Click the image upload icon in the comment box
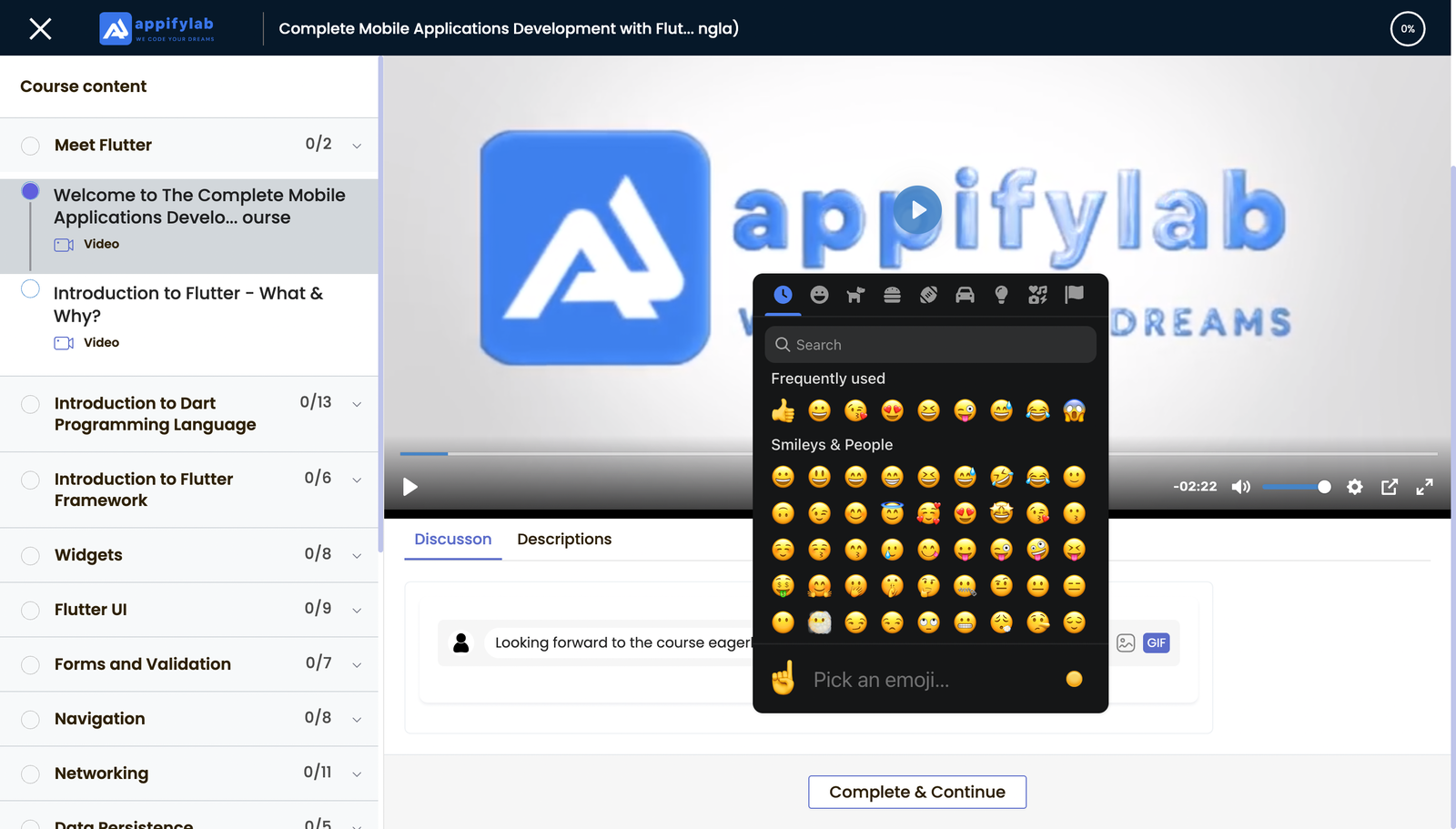 pyautogui.click(x=1126, y=643)
